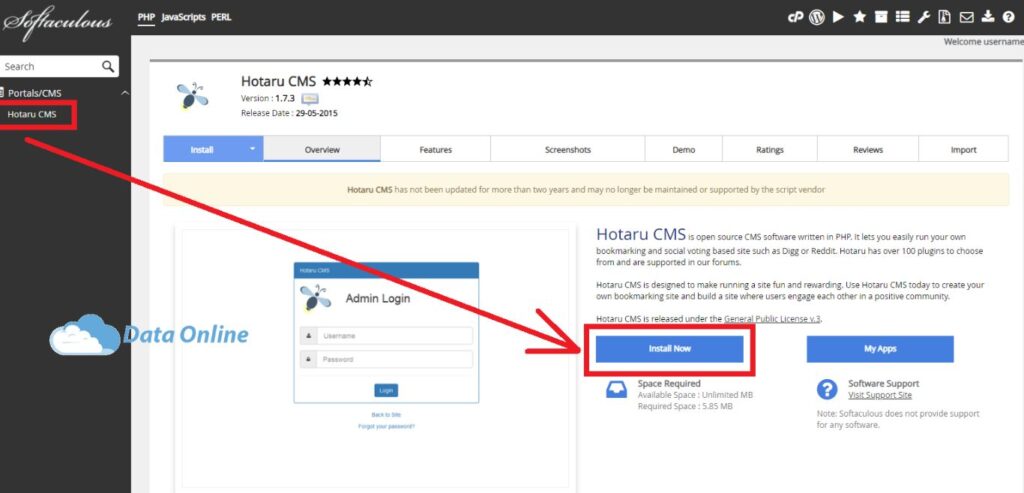The height and width of the screenshot is (493, 1024).
Task: Switch to the Overview tab
Action: 322,150
